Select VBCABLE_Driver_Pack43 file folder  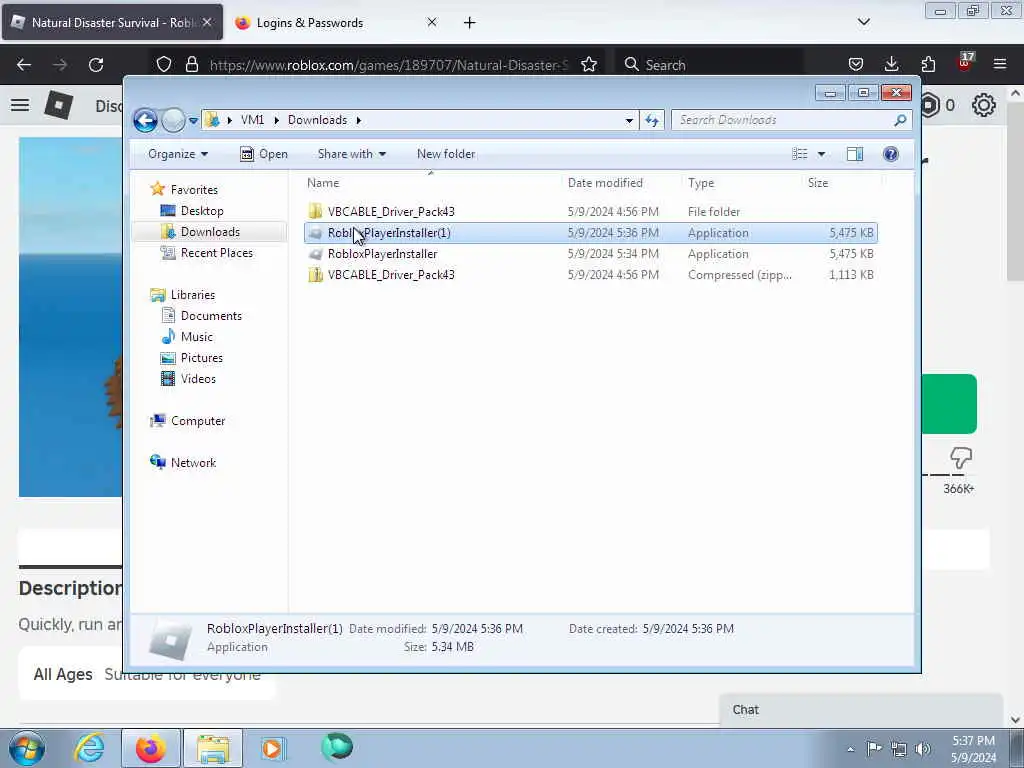point(590,212)
